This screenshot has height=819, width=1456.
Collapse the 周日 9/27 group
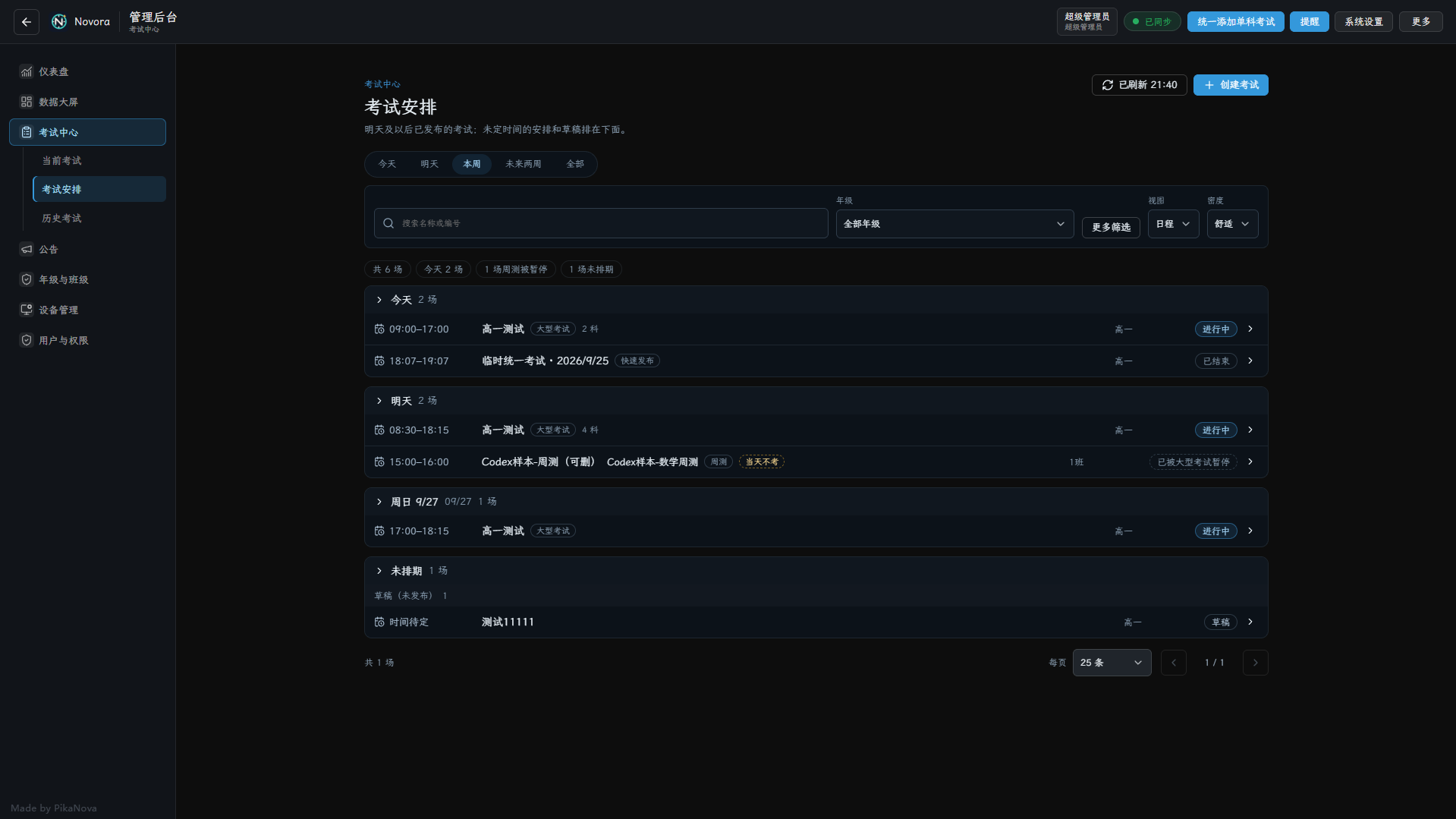pyautogui.click(x=379, y=502)
